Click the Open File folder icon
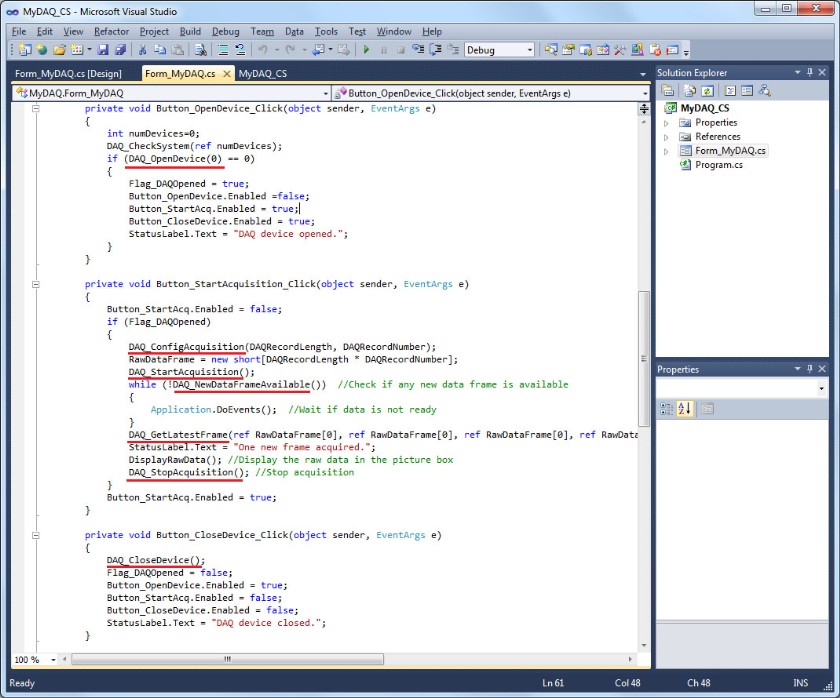Screen dimensions: 840x698 point(59,50)
